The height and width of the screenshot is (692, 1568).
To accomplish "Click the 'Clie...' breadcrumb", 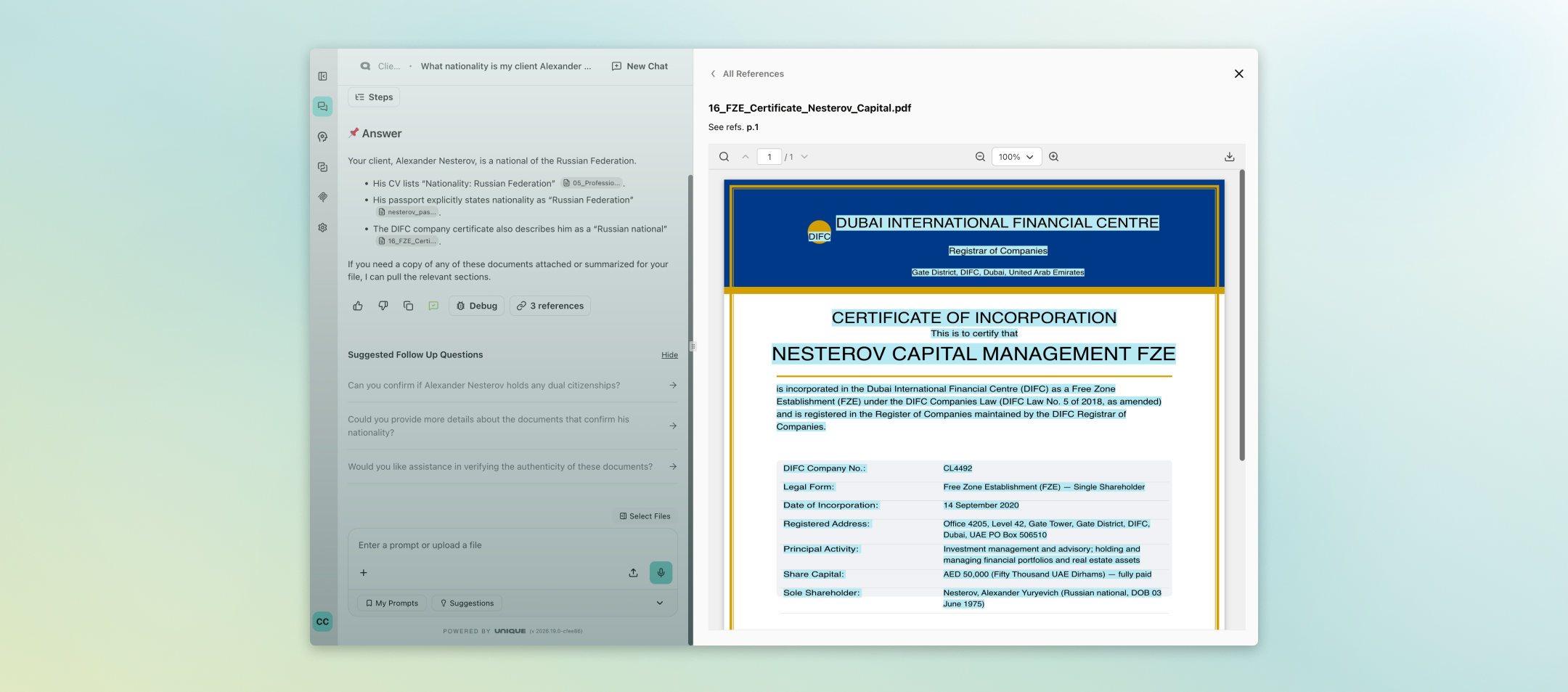I will (389, 66).
